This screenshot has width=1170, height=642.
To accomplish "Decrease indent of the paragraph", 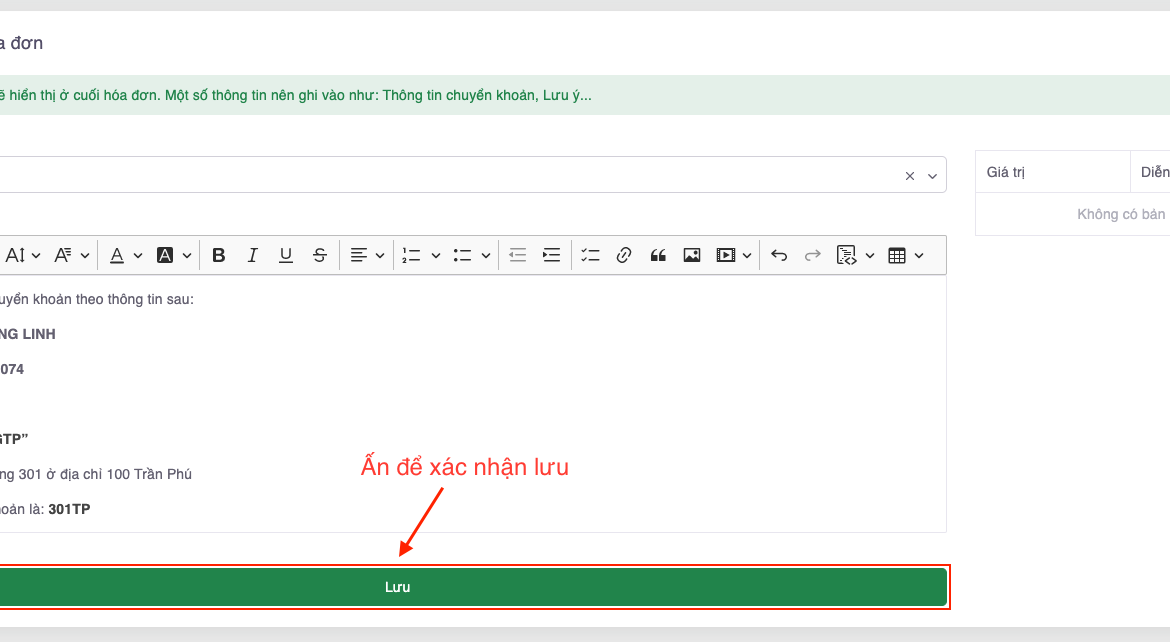I will [517, 255].
